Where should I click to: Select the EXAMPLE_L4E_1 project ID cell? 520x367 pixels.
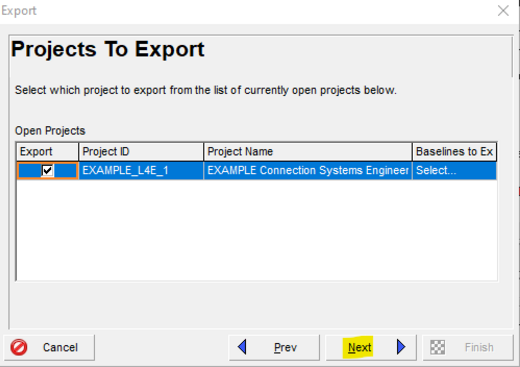coord(141,171)
